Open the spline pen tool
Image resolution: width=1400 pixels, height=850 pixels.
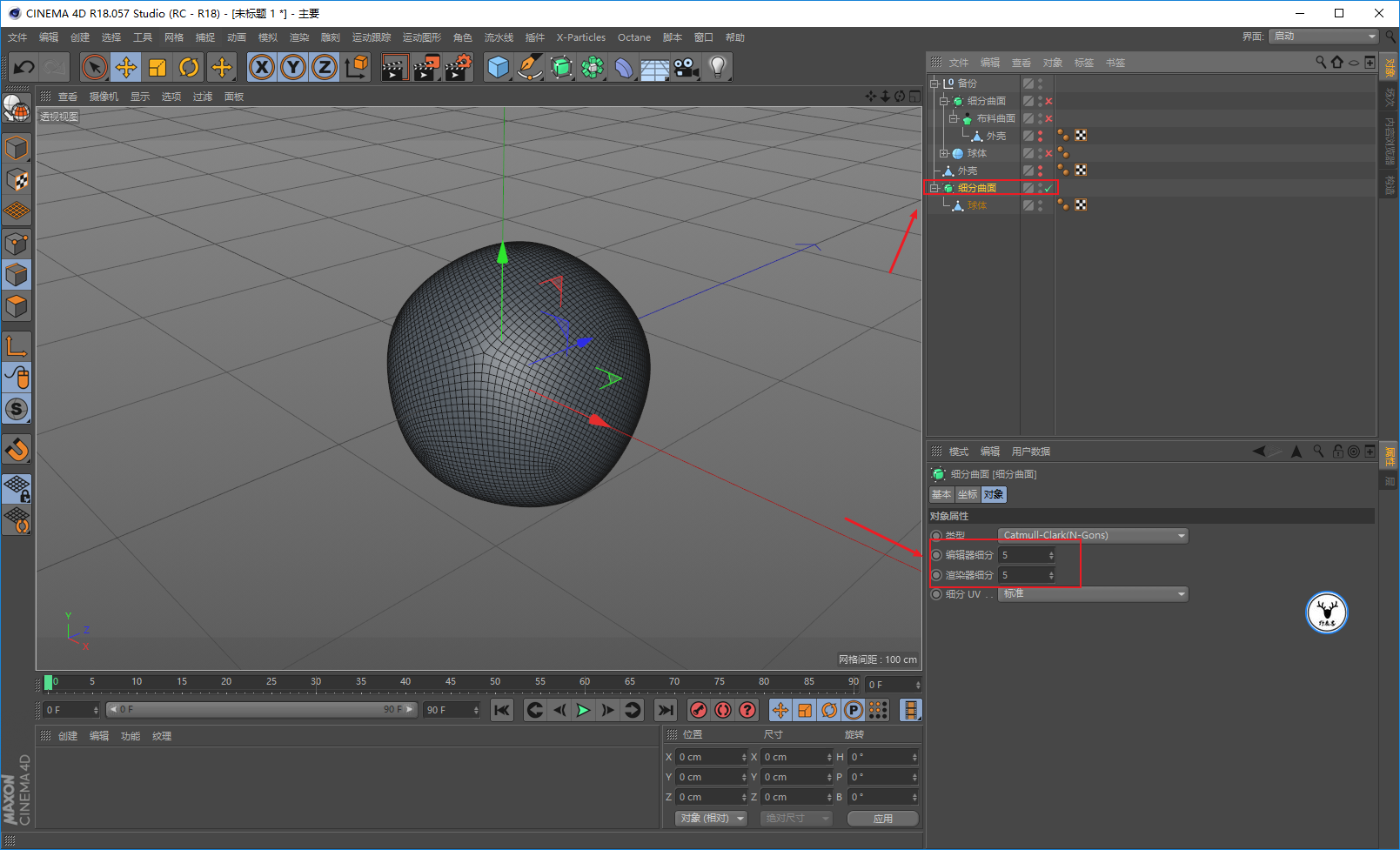point(530,67)
